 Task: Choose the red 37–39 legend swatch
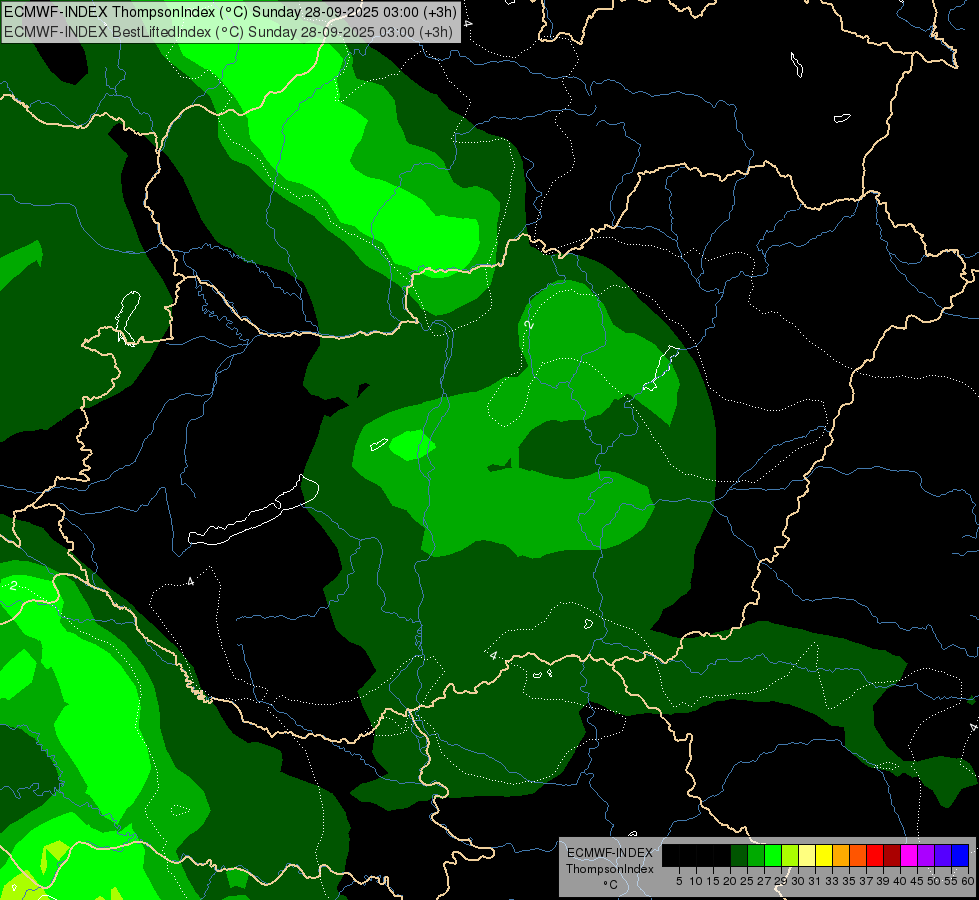click(875, 855)
